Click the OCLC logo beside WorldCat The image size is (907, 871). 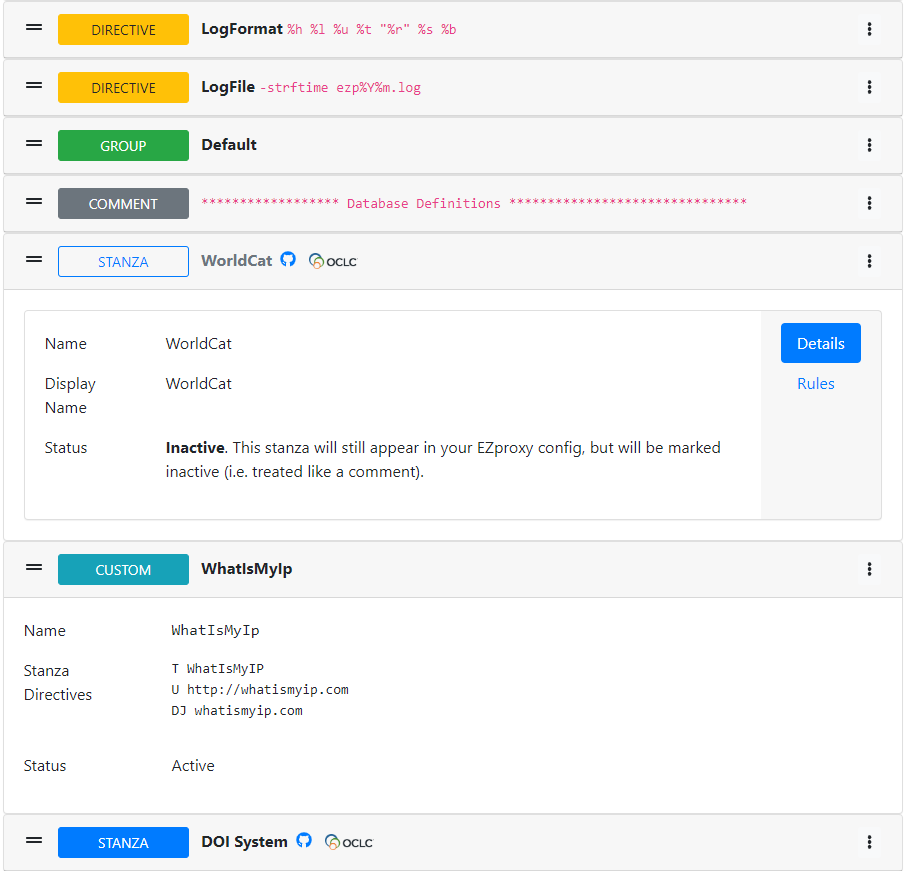click(x=333, y=261)
